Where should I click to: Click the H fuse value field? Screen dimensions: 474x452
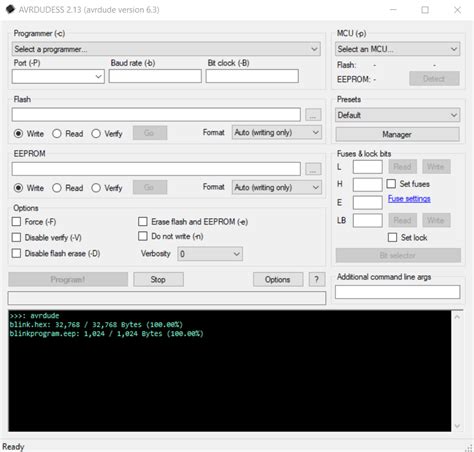[367, 184]
